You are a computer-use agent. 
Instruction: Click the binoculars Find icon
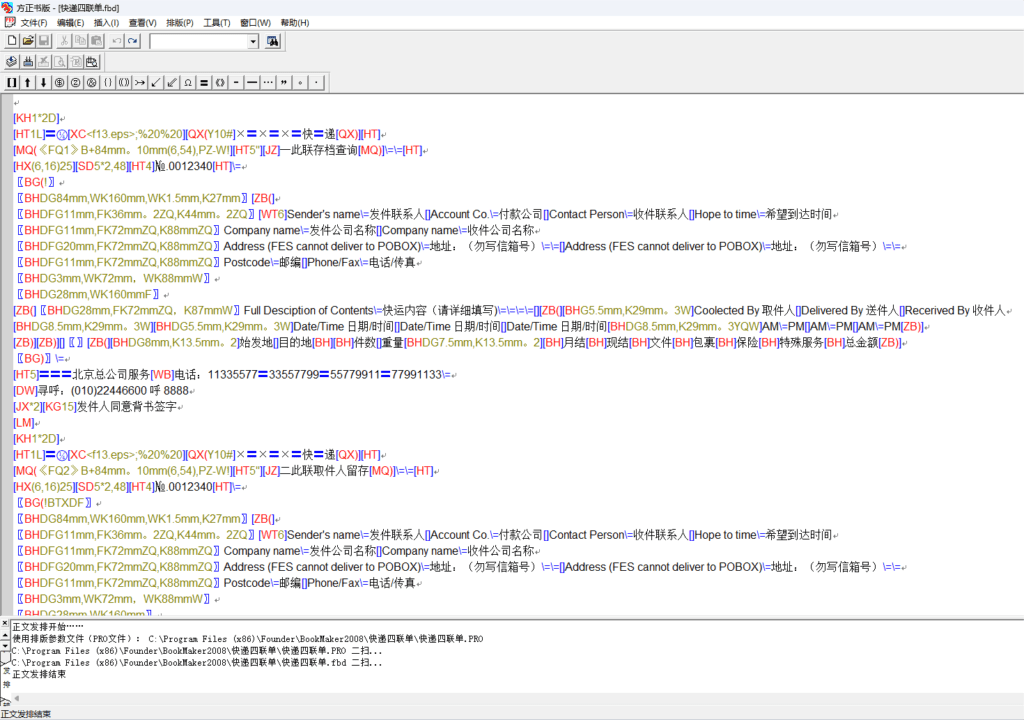tap(272, 41)
